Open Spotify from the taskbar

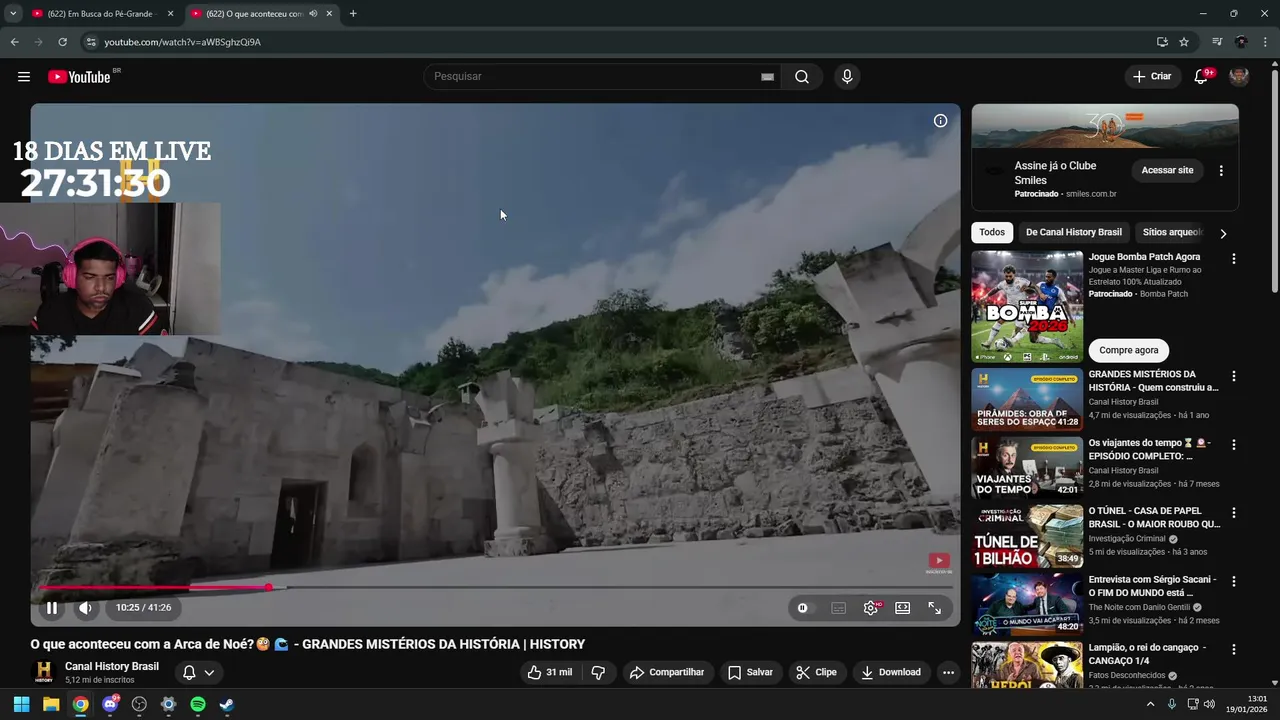198,704
